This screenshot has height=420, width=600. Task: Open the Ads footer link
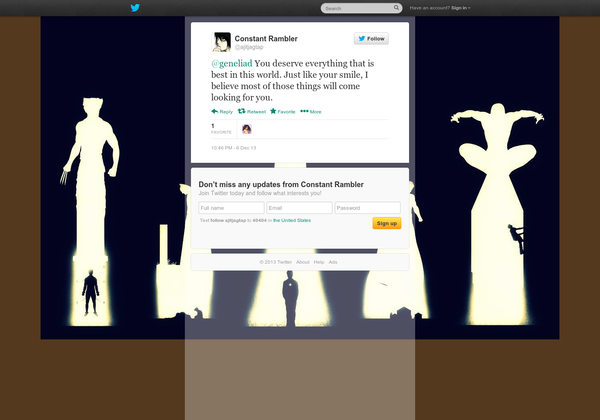pyautogui.click(x=333, y=262)
